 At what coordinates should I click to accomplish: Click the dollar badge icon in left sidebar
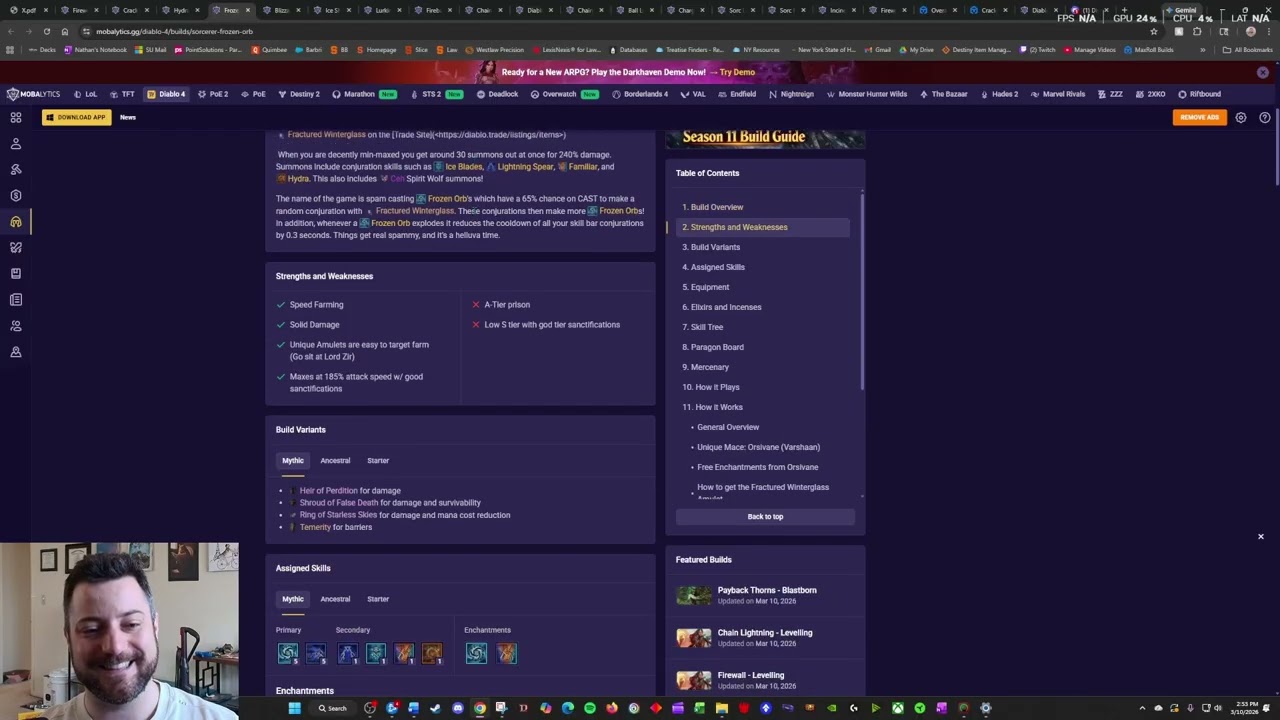pyautogui.click(x=16, y=196)
